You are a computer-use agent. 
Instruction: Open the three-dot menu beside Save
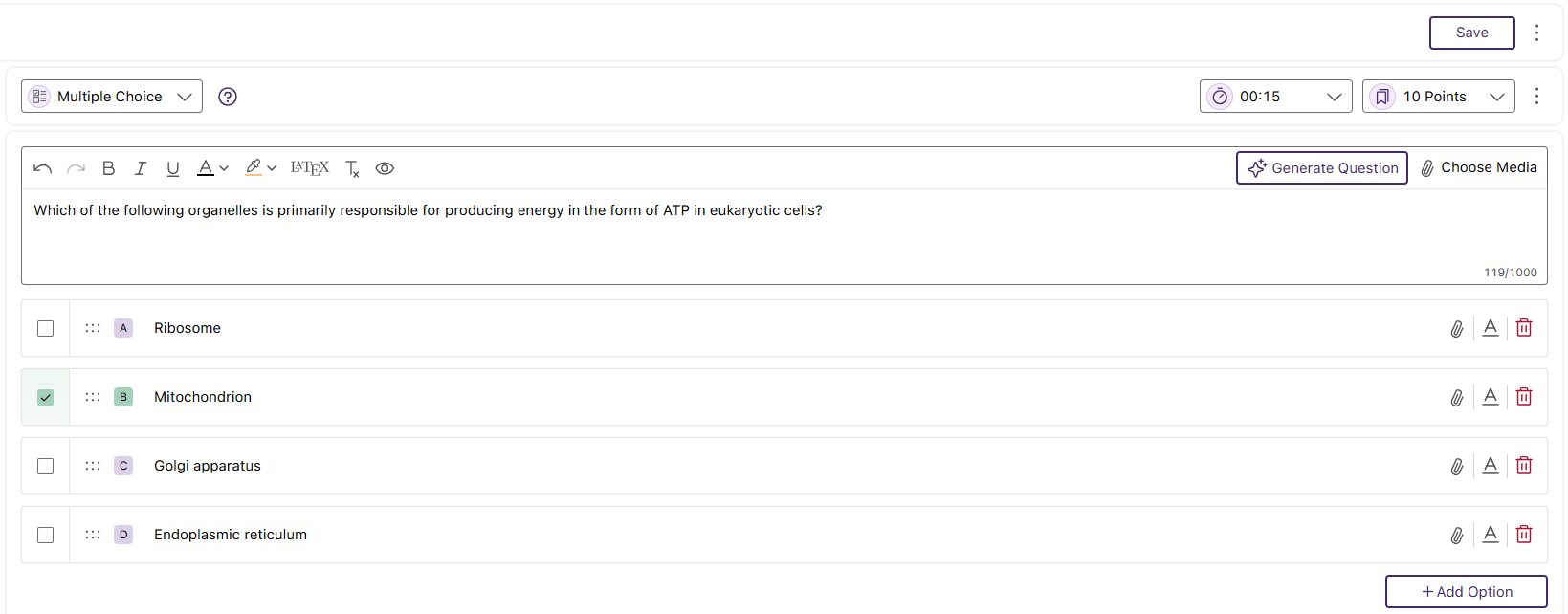(x=1536, y=33)
